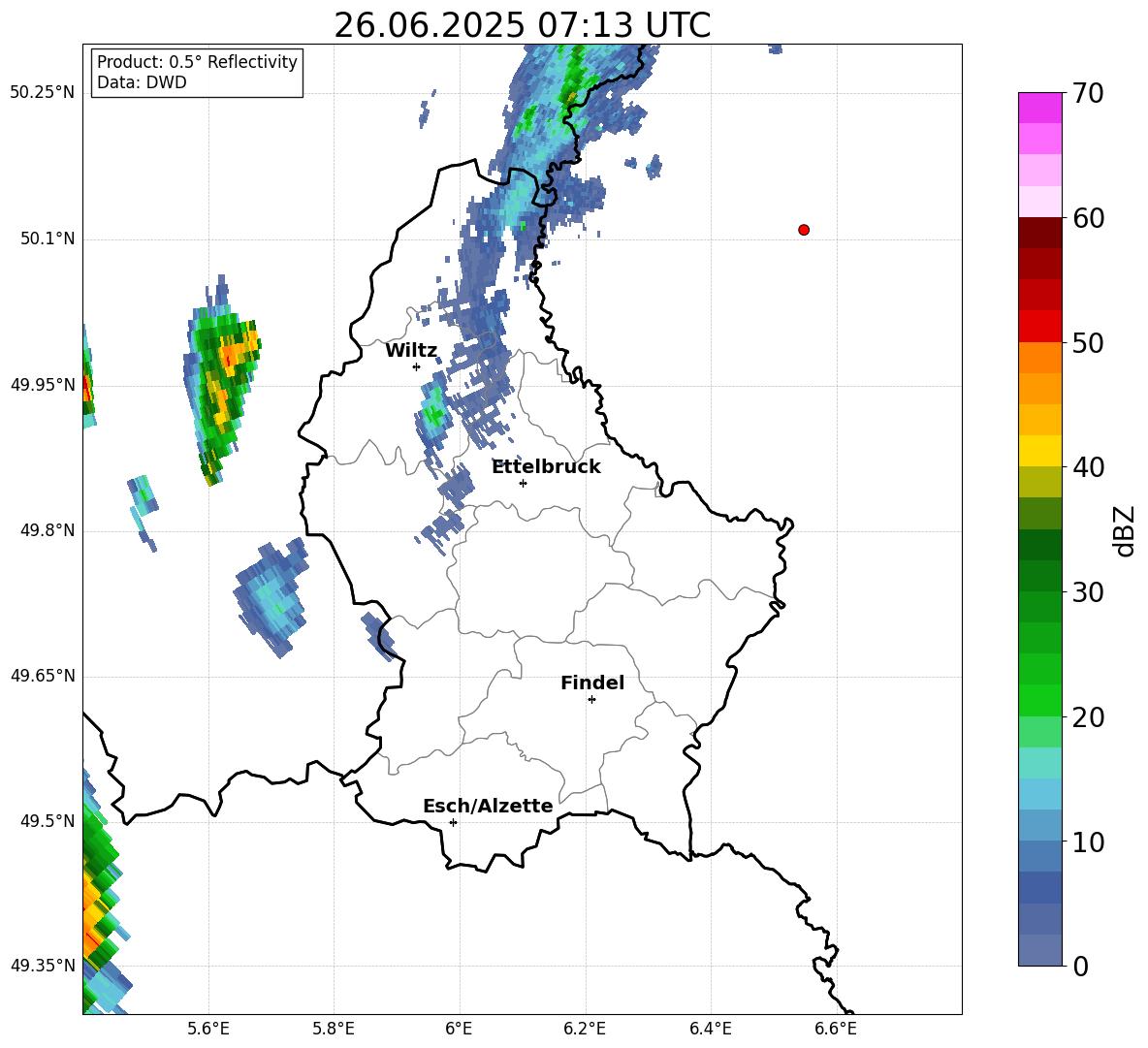This screenshot has height=1048, width=1148.
Task: Click the 5.8°E longitude label
Action: (x=334, y=1029)
